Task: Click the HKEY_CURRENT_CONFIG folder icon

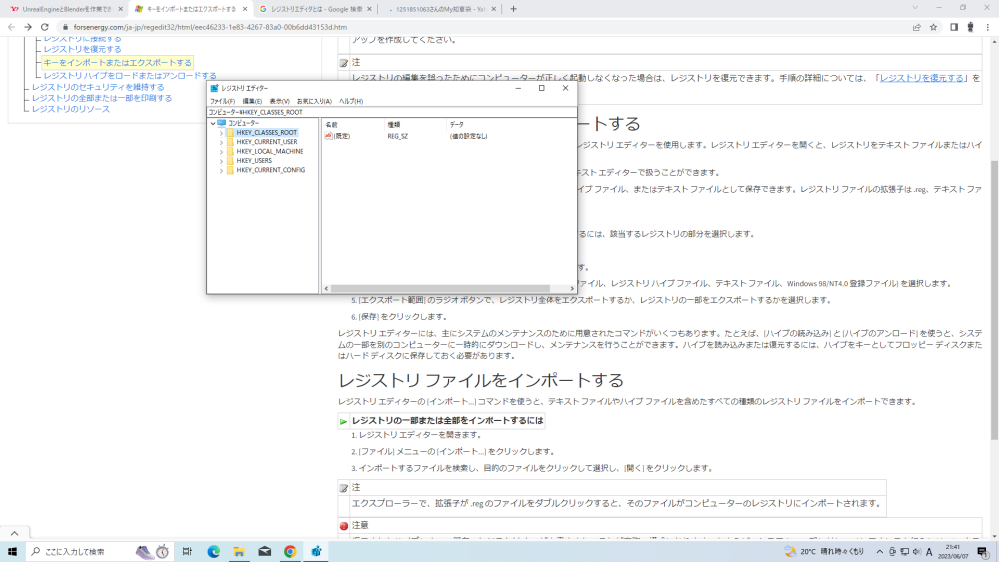Action: pos(230,170)
